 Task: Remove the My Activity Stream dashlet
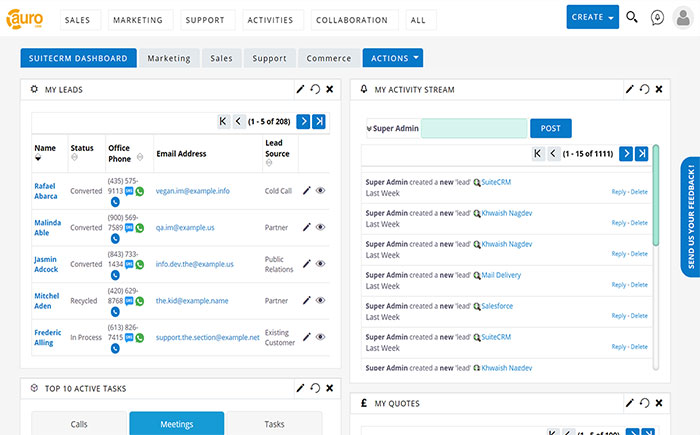click(658, 89)
